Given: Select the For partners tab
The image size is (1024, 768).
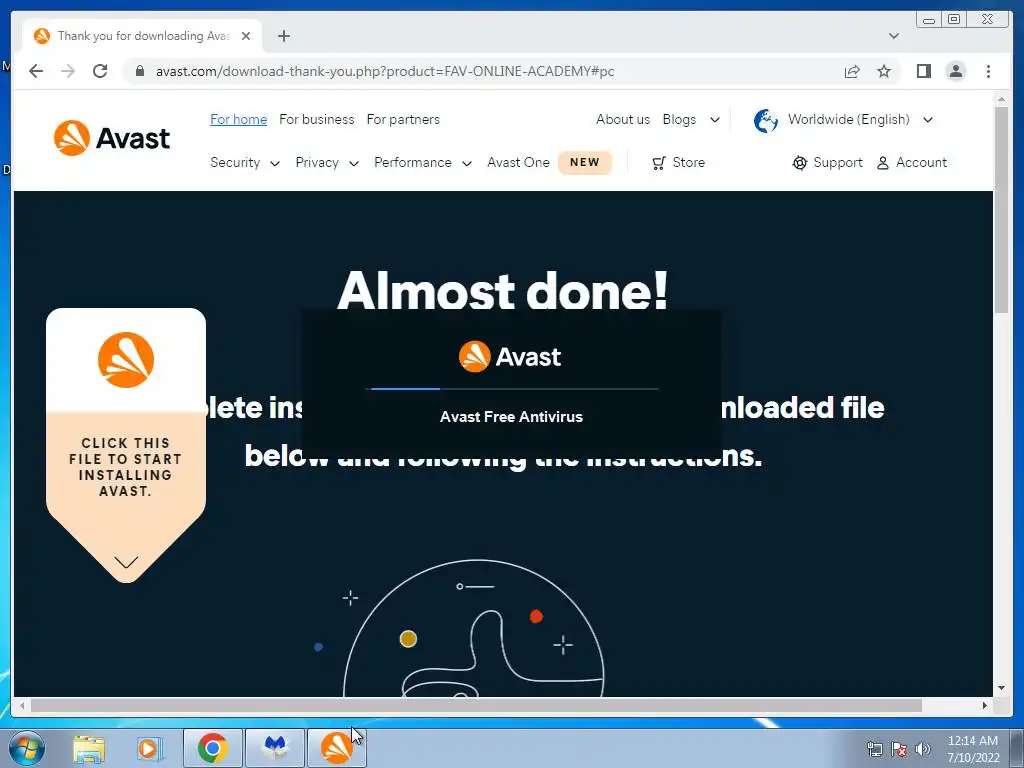Looking at the screenshot, I should point(403,120).
